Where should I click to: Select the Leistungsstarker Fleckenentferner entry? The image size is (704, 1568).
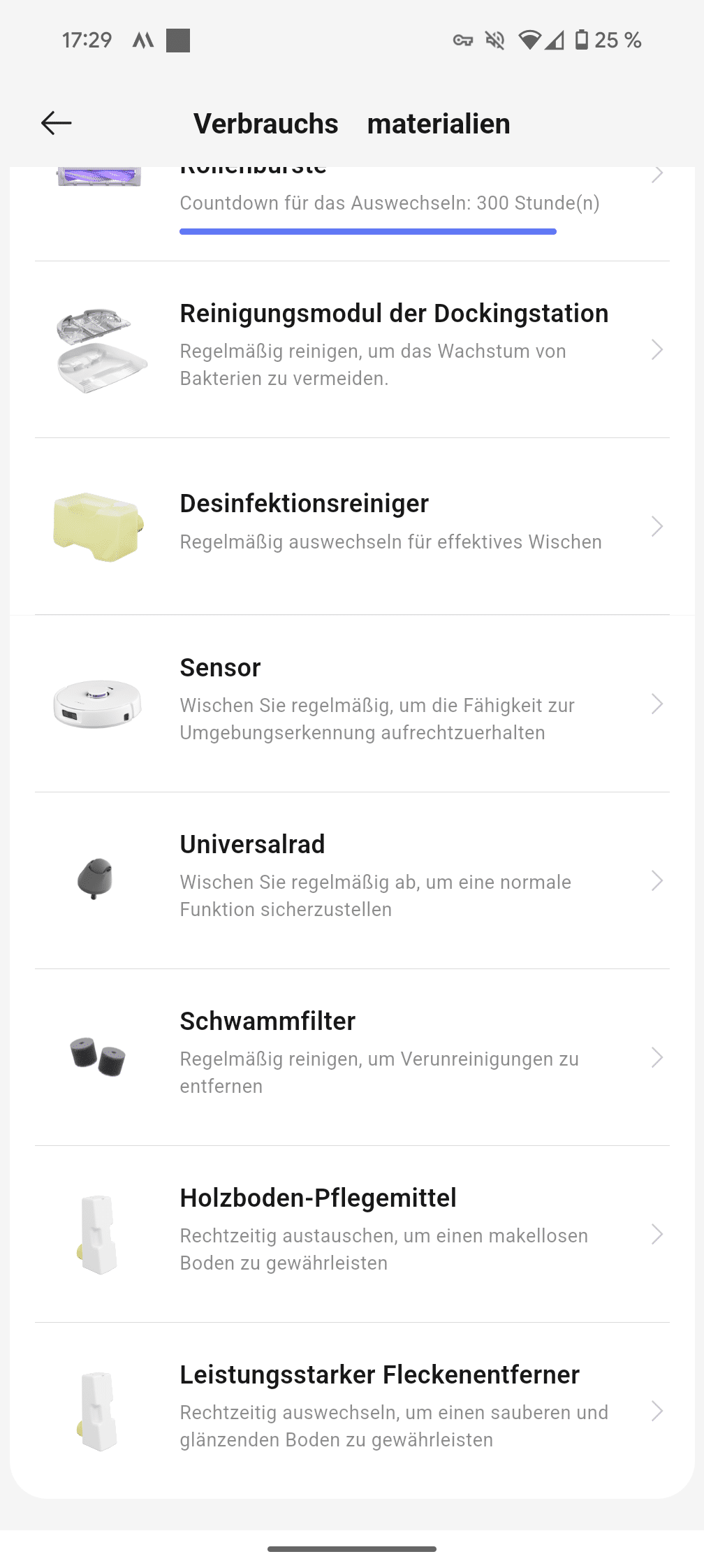379,1374
